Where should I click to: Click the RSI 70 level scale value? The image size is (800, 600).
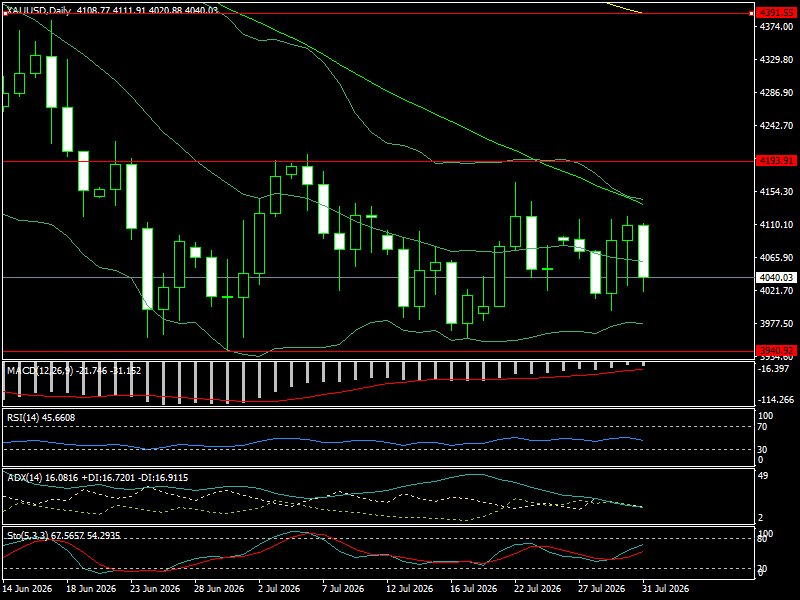tap(762, 427)
